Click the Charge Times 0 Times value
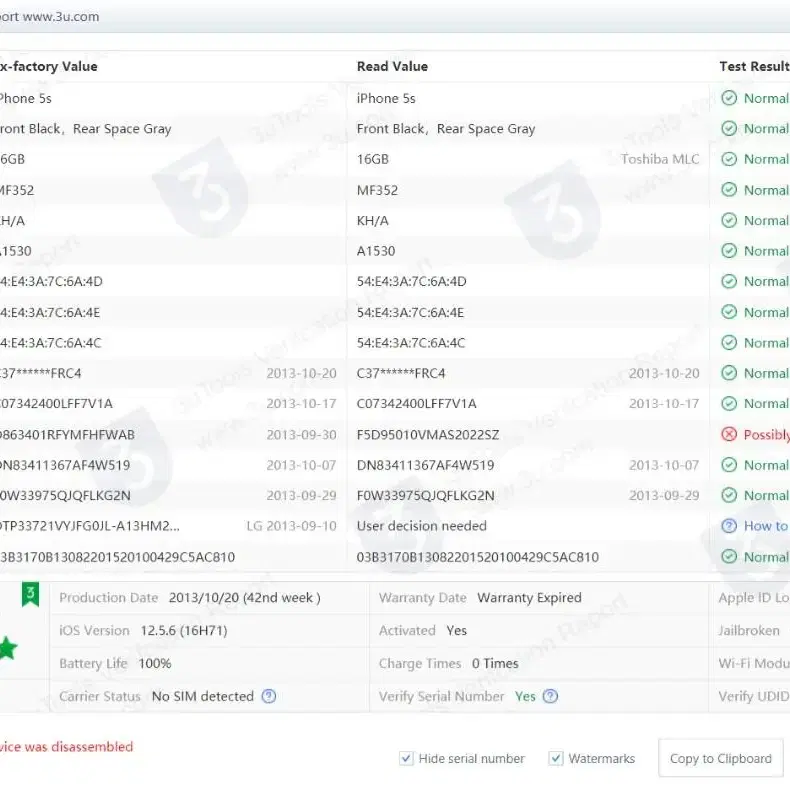The image size is (790, 790). coord(495,664)
